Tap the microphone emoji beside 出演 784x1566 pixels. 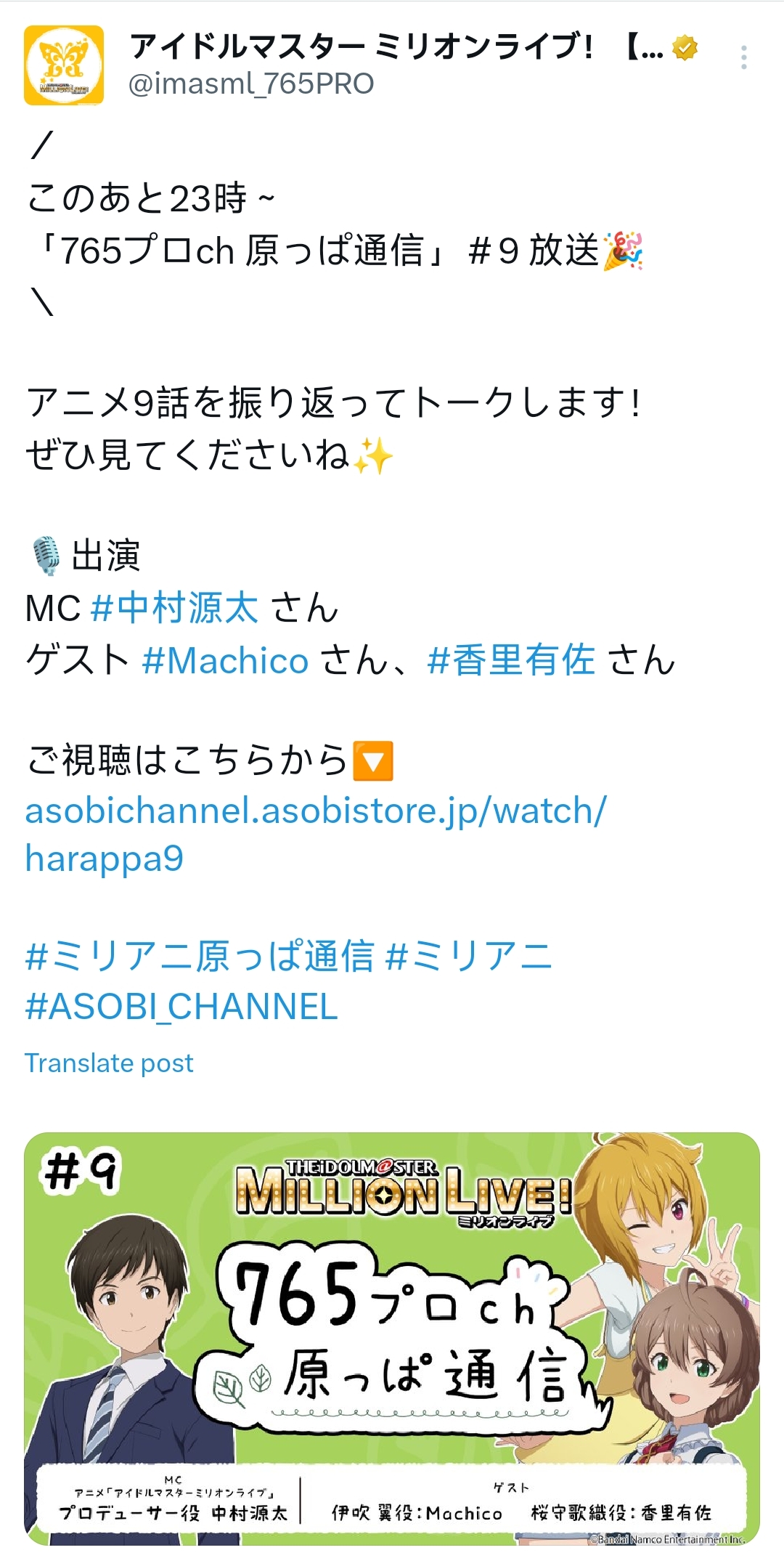pyautogui.click(x=47, y=556)
